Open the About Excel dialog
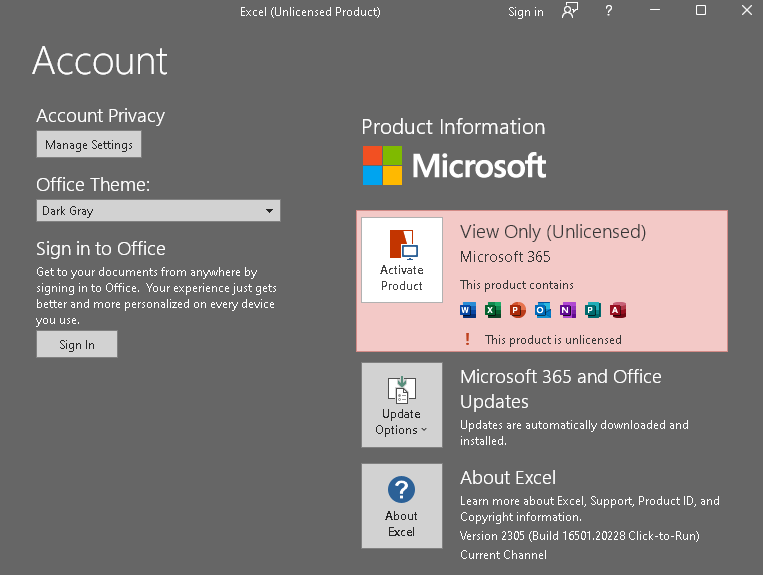This screenshot has height=575, width=763. (x=402, y=506)
